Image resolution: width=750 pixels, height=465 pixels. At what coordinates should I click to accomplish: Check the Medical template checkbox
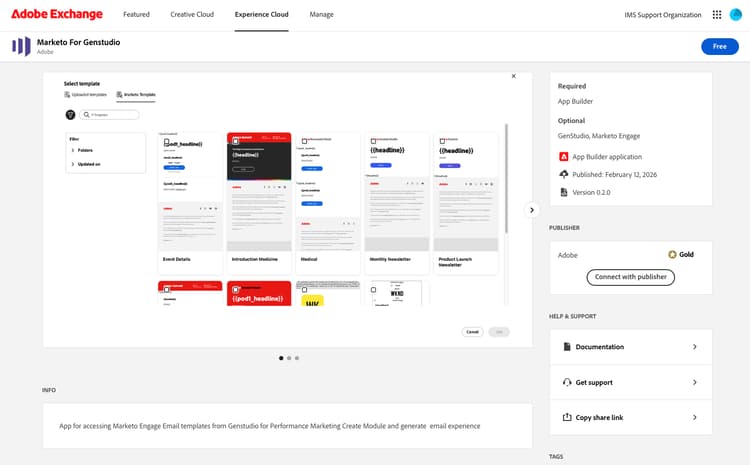pyautogui.click(x=304, y=141)
